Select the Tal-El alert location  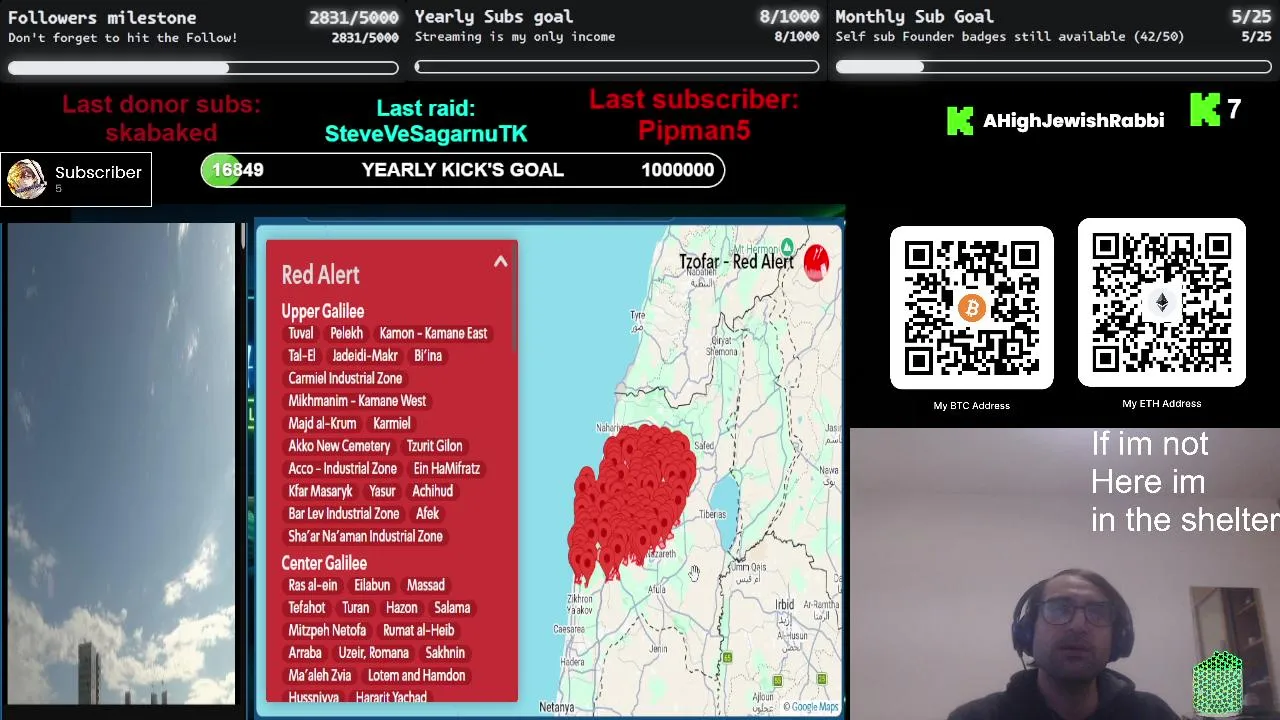(301, 356)
